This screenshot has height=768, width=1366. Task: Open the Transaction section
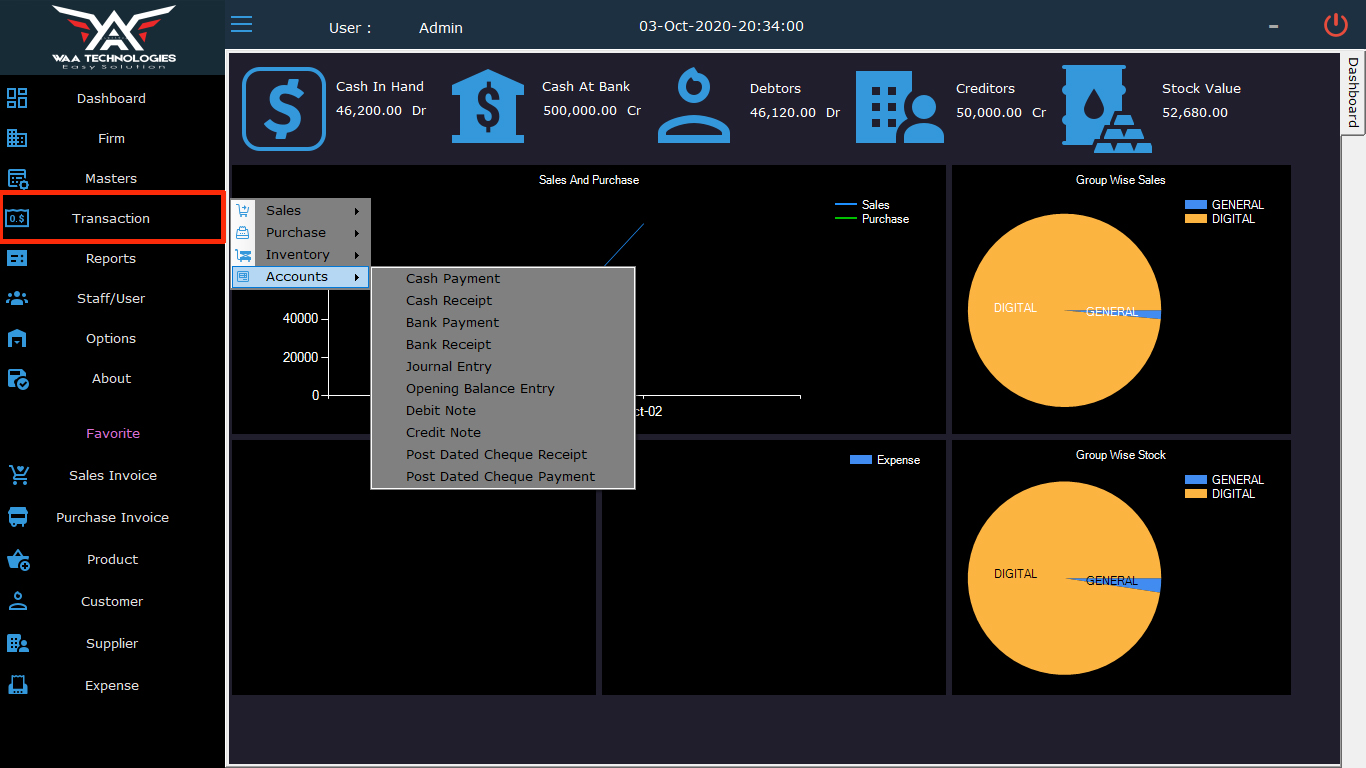(111, 217)
